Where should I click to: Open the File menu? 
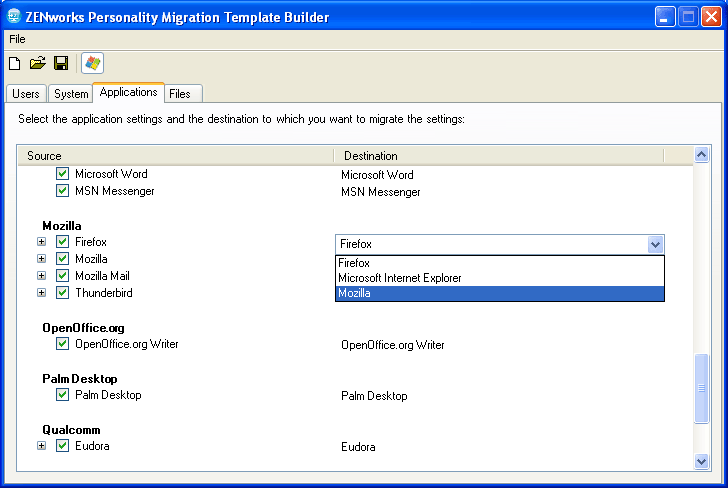(x=17, y=39)
